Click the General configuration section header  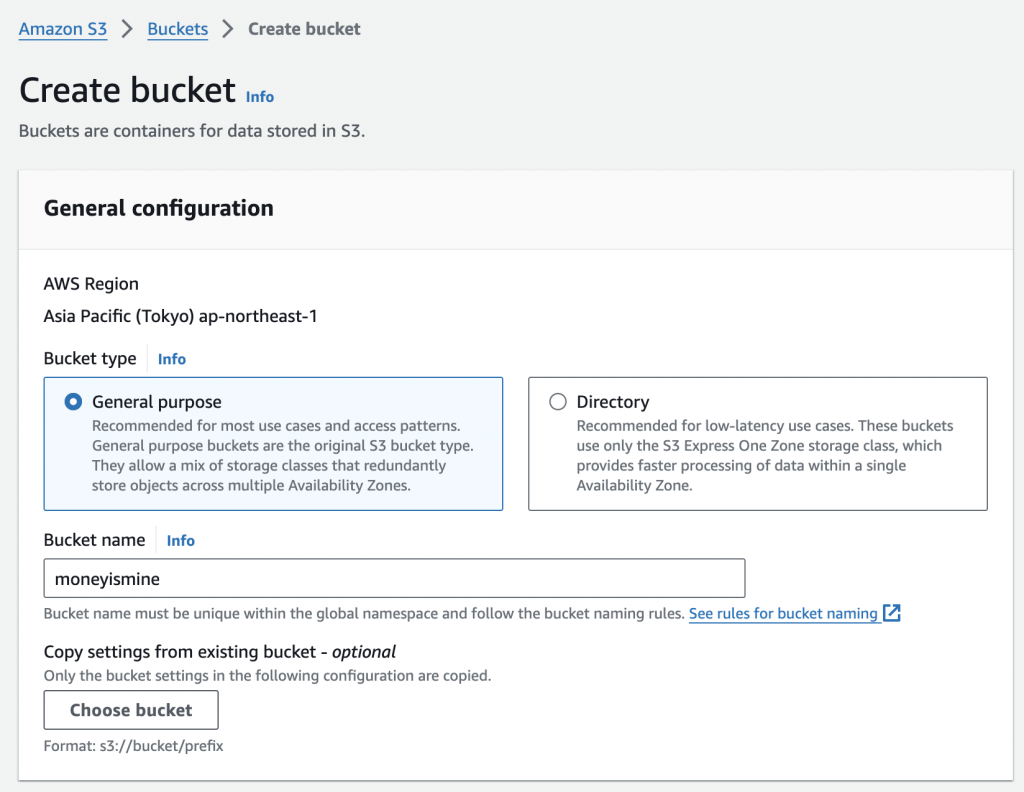pyautogui.click(x=159, y=208)
